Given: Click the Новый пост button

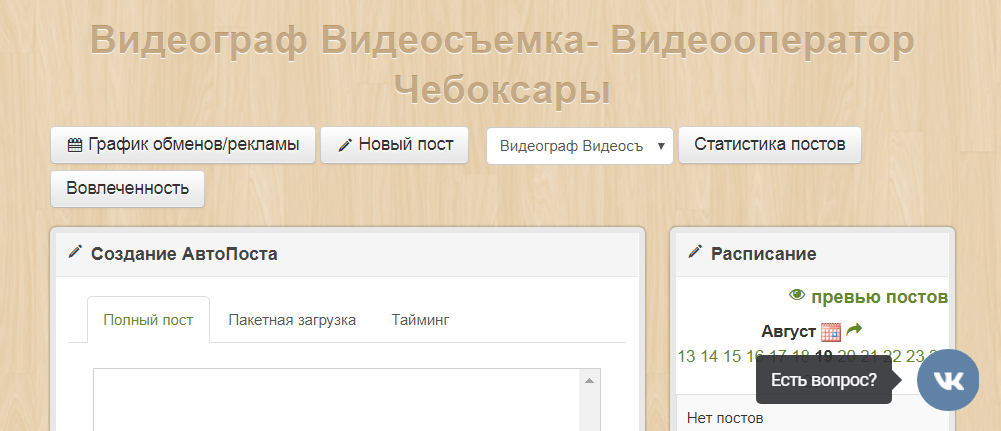Looking at the screenshot, I should (395, 145).
